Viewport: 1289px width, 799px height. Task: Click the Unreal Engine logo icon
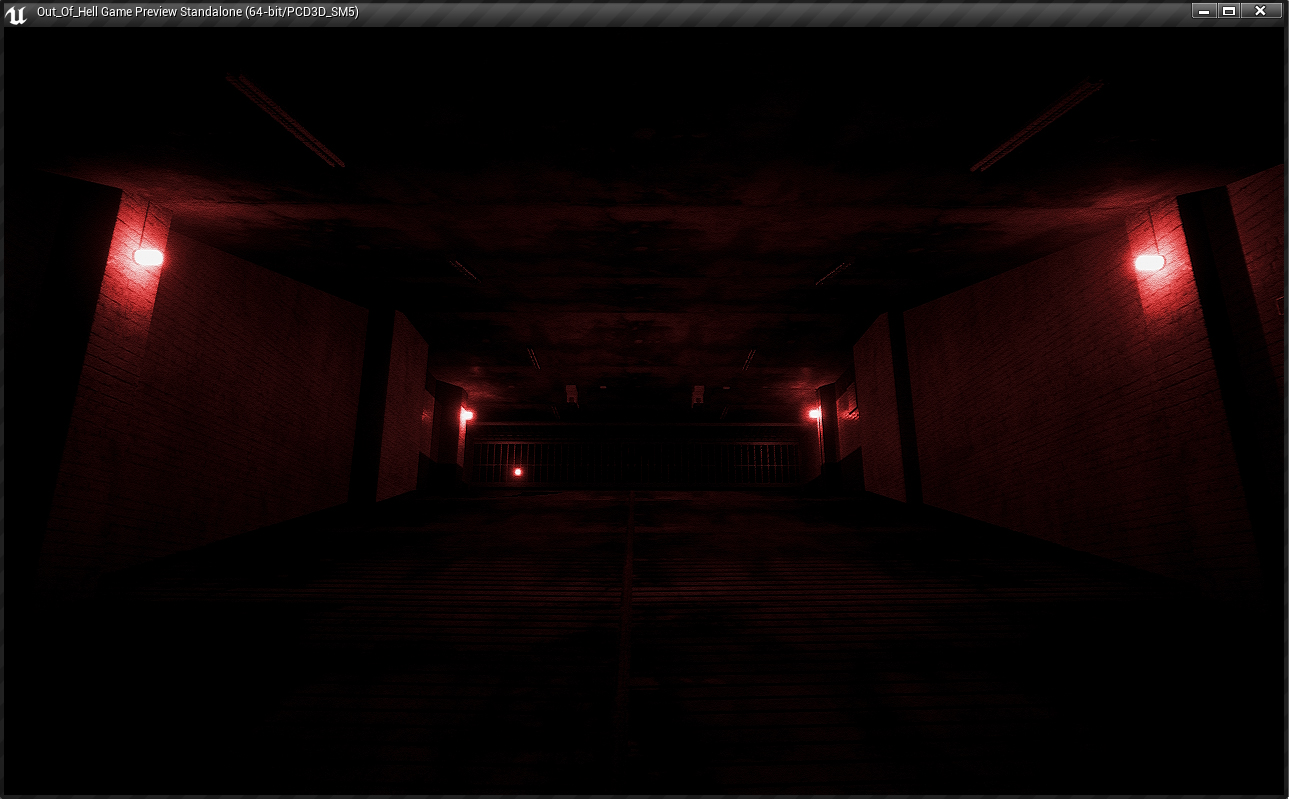click(16, 13)
